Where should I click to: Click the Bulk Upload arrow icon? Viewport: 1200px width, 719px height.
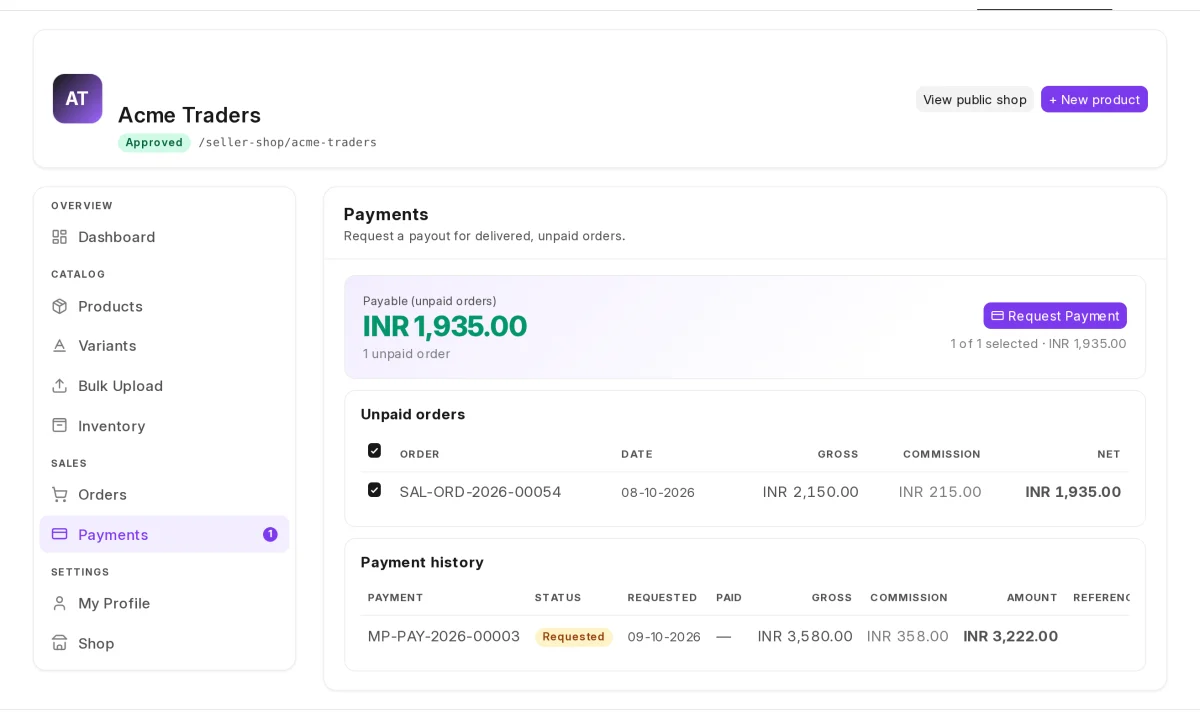click(60, 386)
